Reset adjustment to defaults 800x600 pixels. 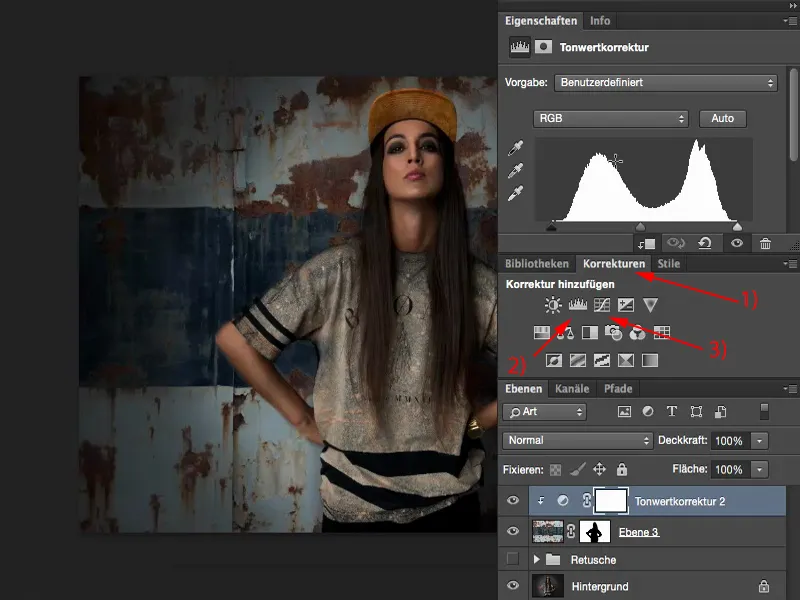click(705, 243)
